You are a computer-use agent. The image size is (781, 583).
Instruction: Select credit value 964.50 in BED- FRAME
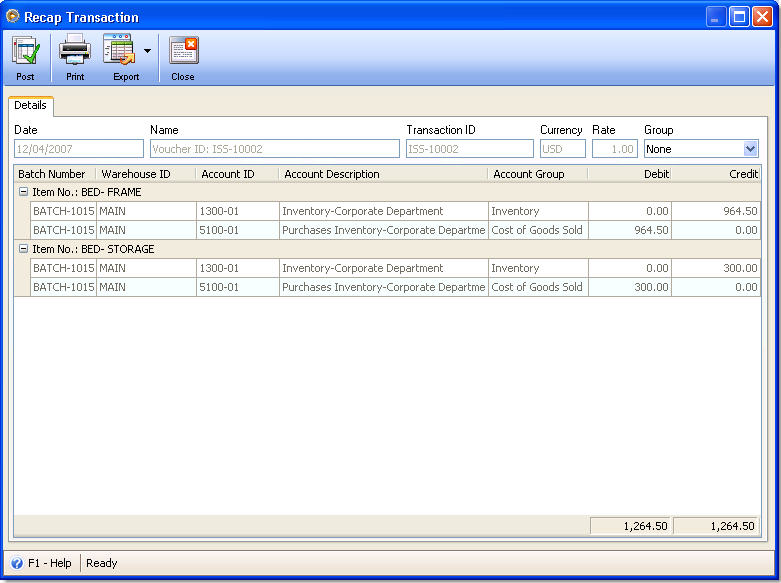(716, 211)
